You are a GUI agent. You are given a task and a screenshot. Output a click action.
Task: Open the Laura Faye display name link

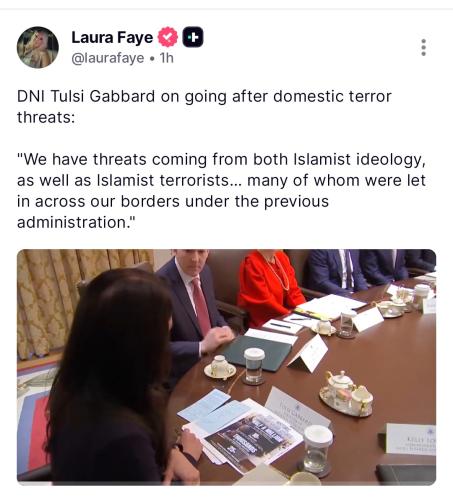click(x=112, y=37)
